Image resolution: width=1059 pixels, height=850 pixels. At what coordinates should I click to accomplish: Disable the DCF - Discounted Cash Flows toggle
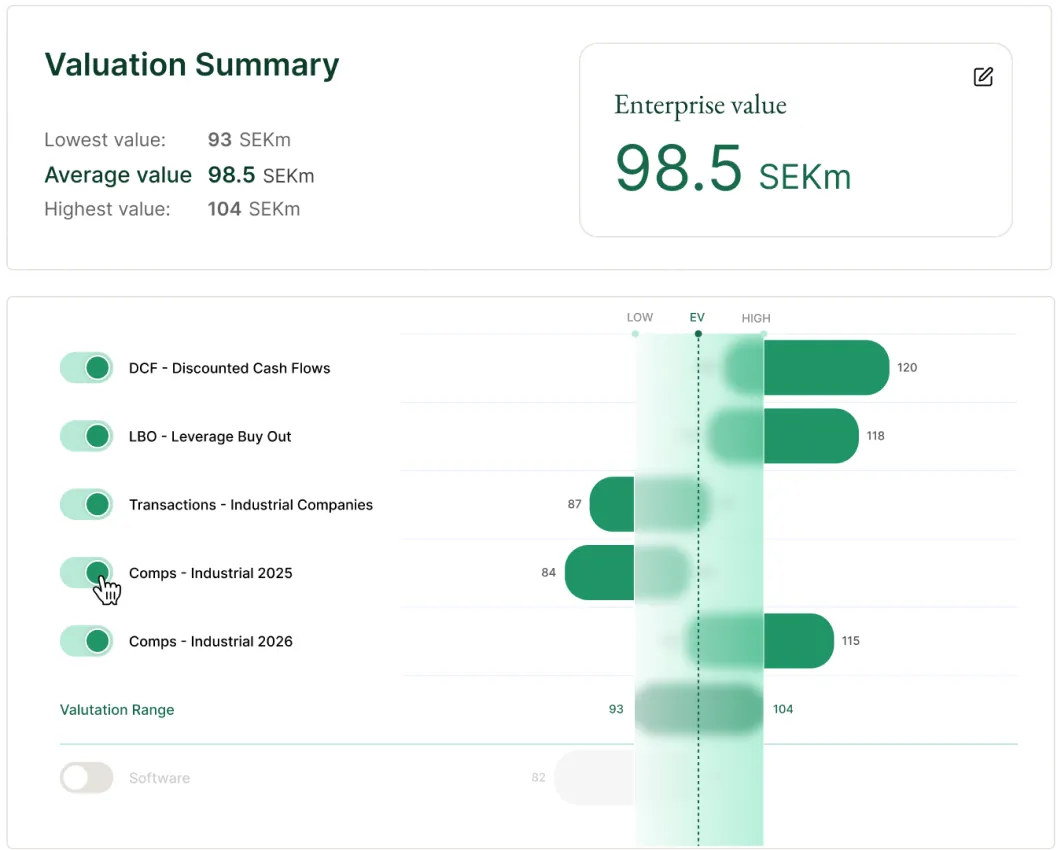click(x=86, y=367)
